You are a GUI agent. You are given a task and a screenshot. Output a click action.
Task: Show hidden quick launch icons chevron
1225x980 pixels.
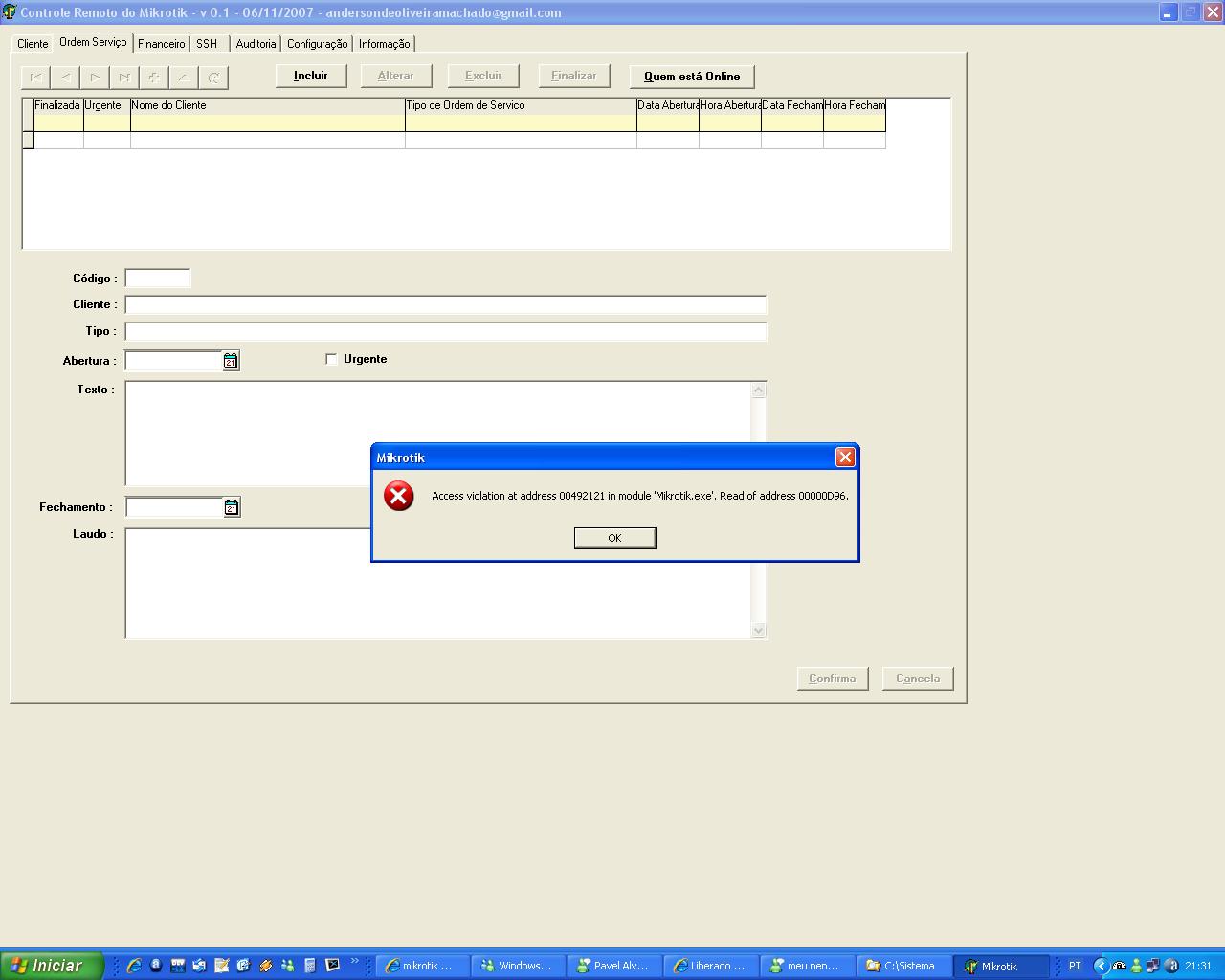(355, 961)
